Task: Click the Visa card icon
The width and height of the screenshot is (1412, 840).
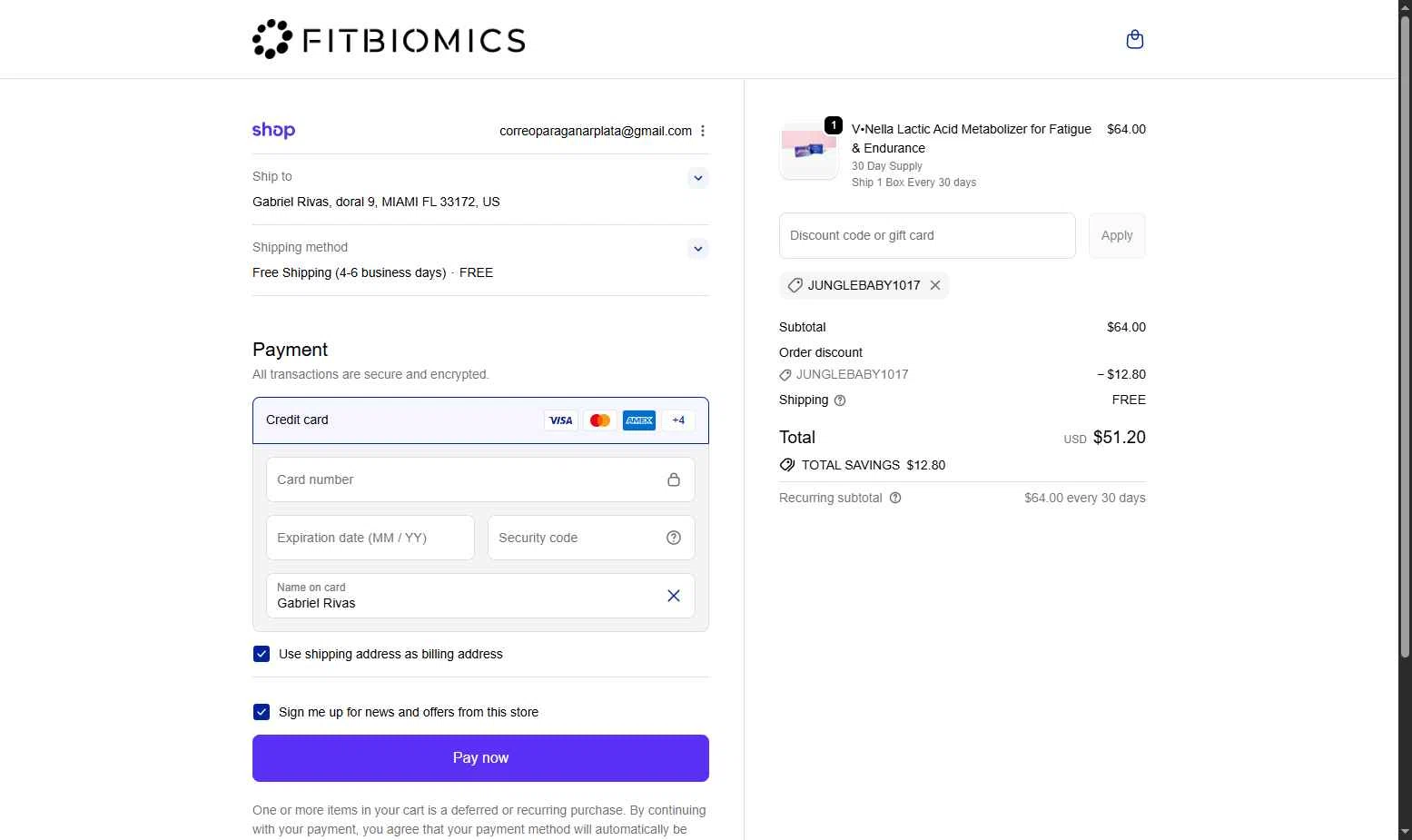Action: coord(561,420)
